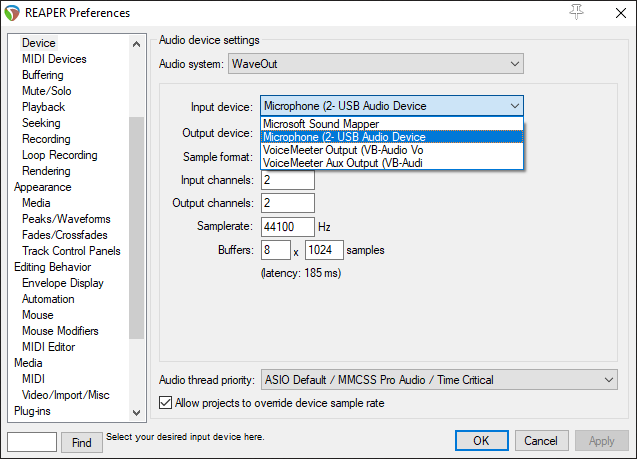Pin the REAPER Preferences window
Viewport: 637px width, 459px height.
pos(575,12)
